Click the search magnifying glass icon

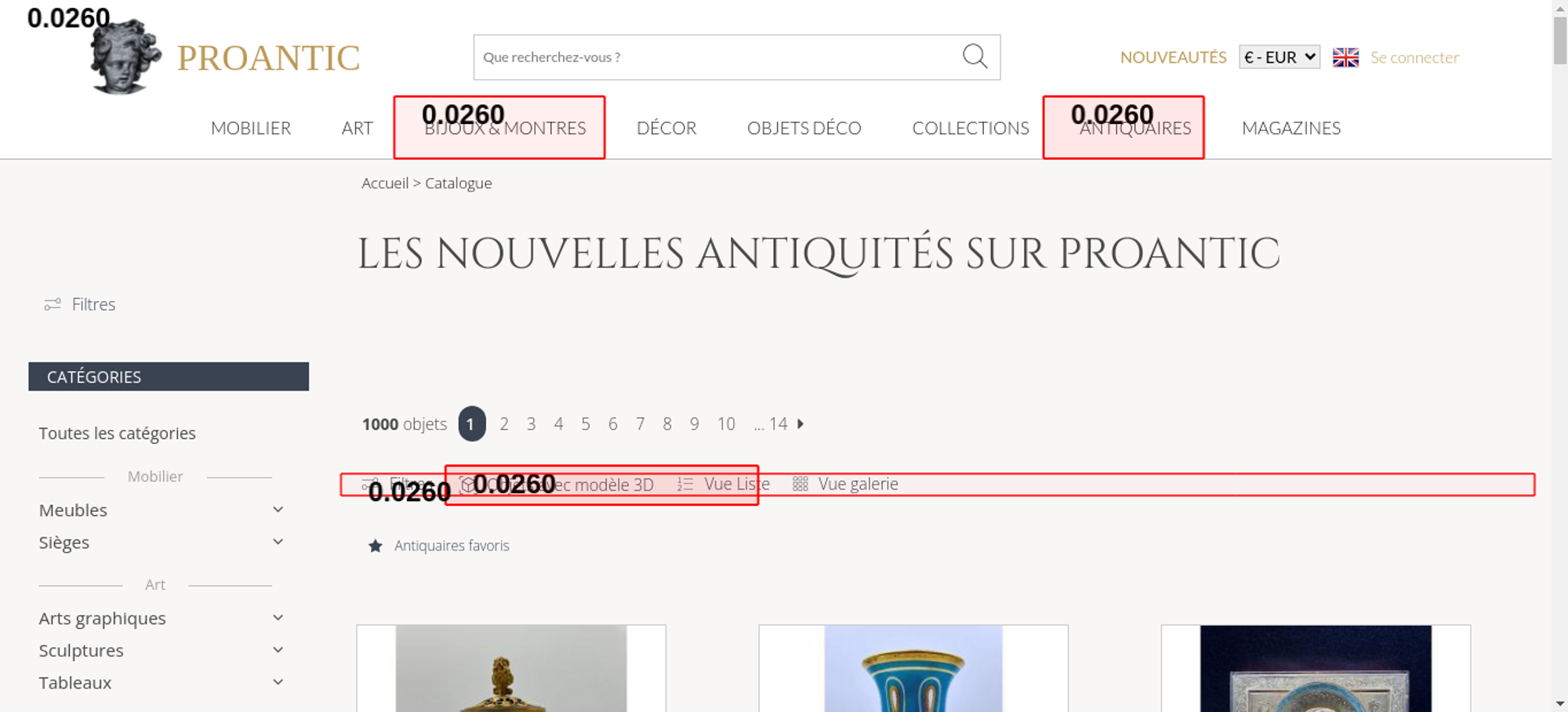(975, 56)
